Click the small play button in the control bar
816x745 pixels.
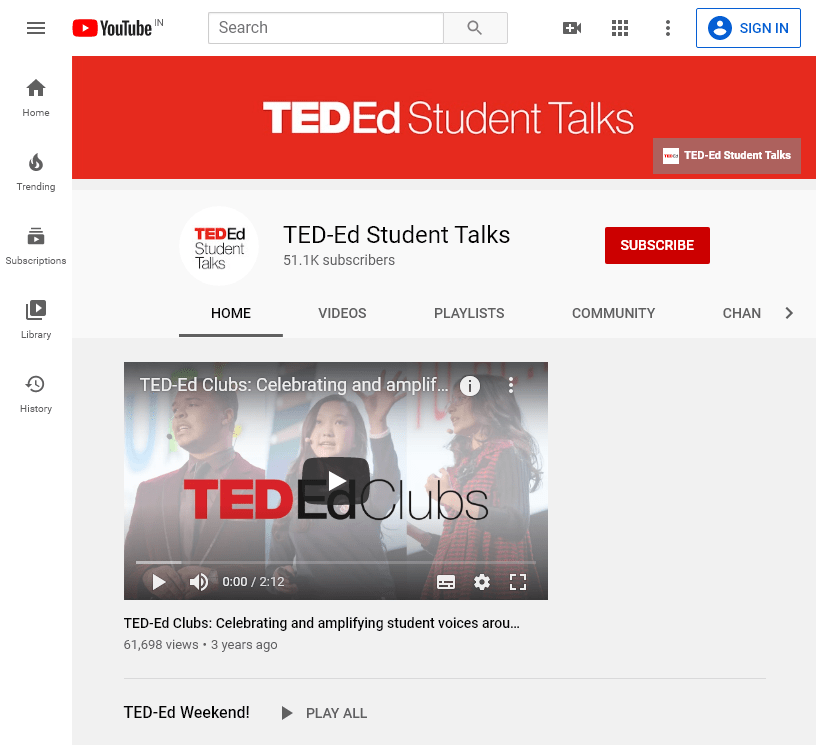point(159,582)
